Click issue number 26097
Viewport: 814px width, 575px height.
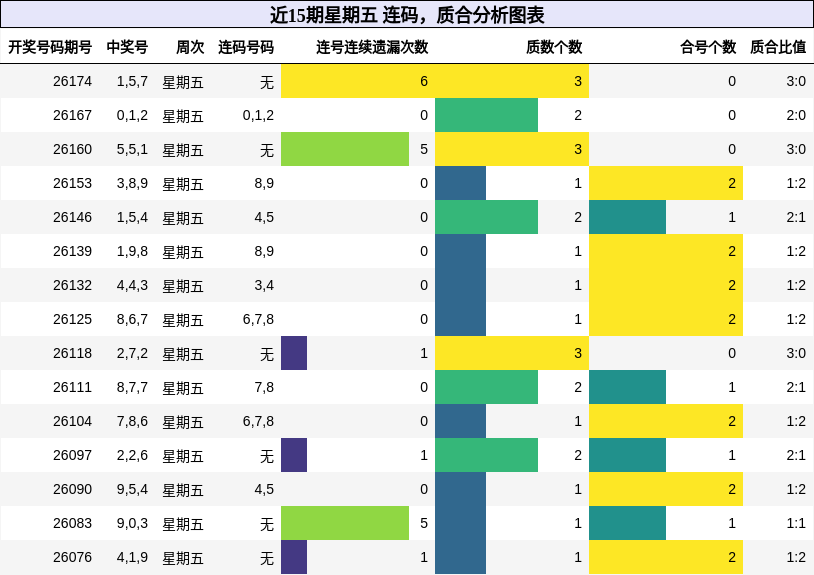click(x=72, y=455)
